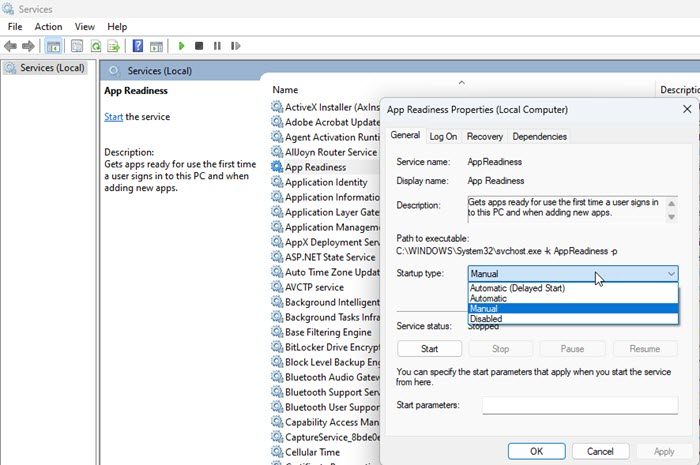
Task: Open the Action menu
Action: pyautogui.click(x=48, y=27)
